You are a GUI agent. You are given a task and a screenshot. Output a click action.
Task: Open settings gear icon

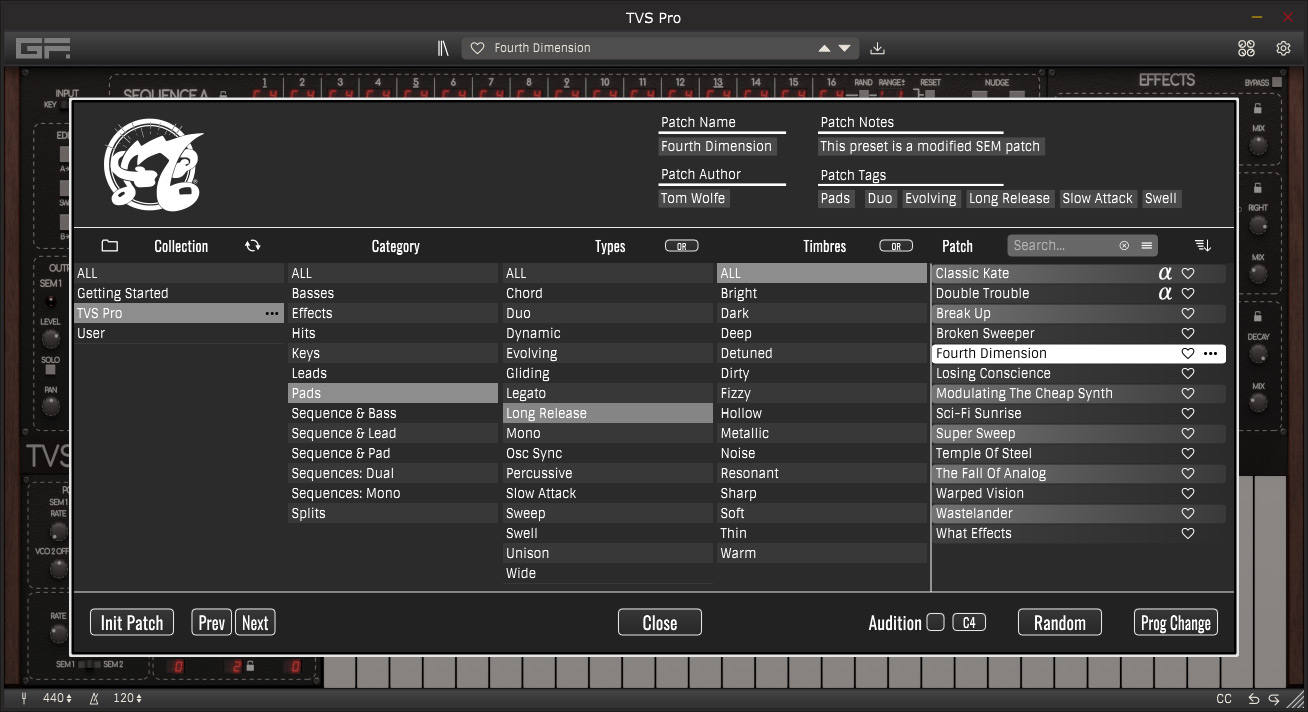pos(1283,48)
